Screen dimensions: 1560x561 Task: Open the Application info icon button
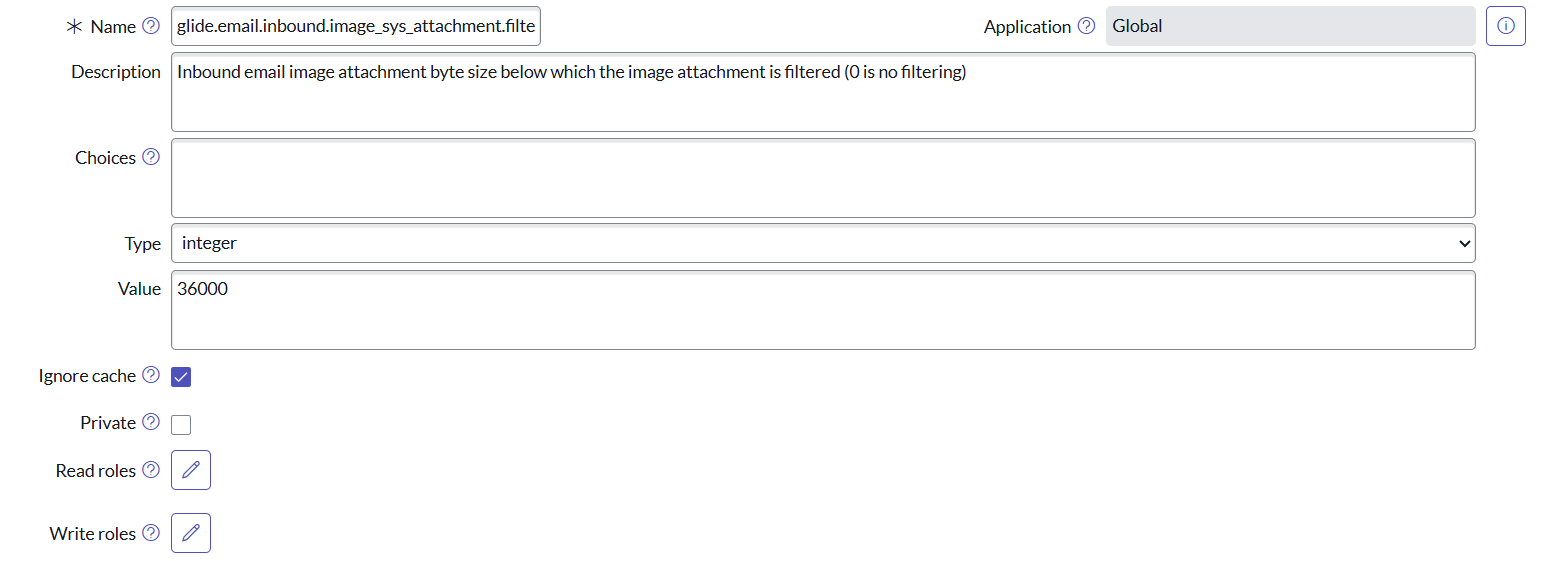coord(1505,26)
